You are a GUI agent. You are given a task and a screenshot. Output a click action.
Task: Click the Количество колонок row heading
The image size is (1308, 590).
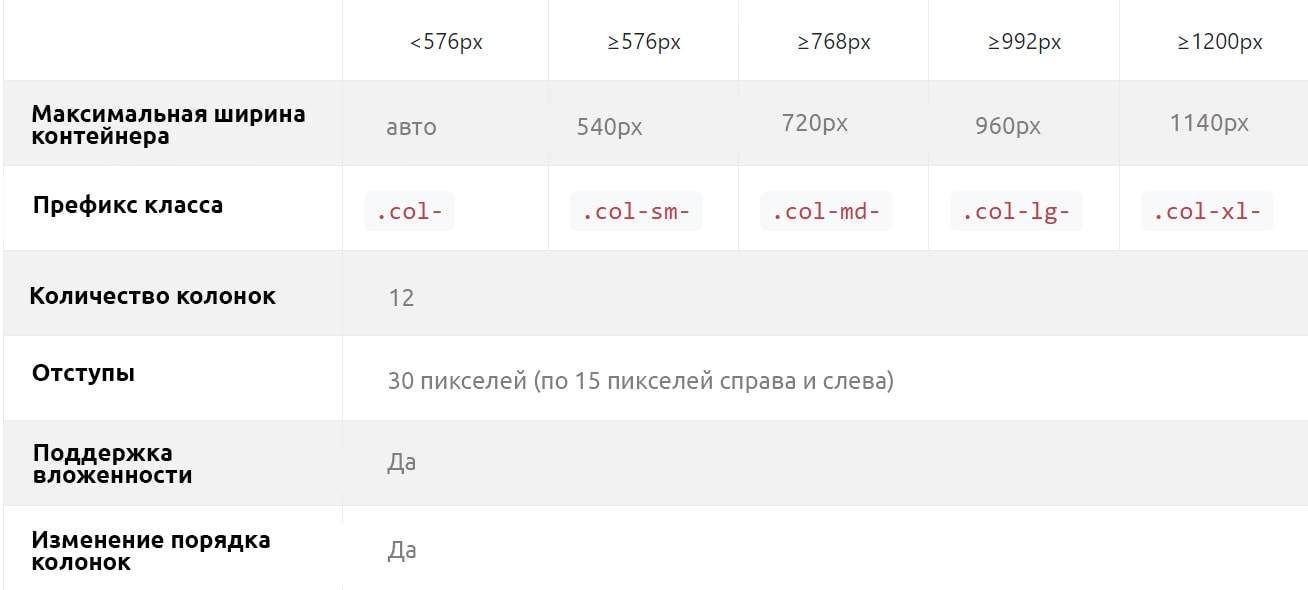(x=152, y=296)
